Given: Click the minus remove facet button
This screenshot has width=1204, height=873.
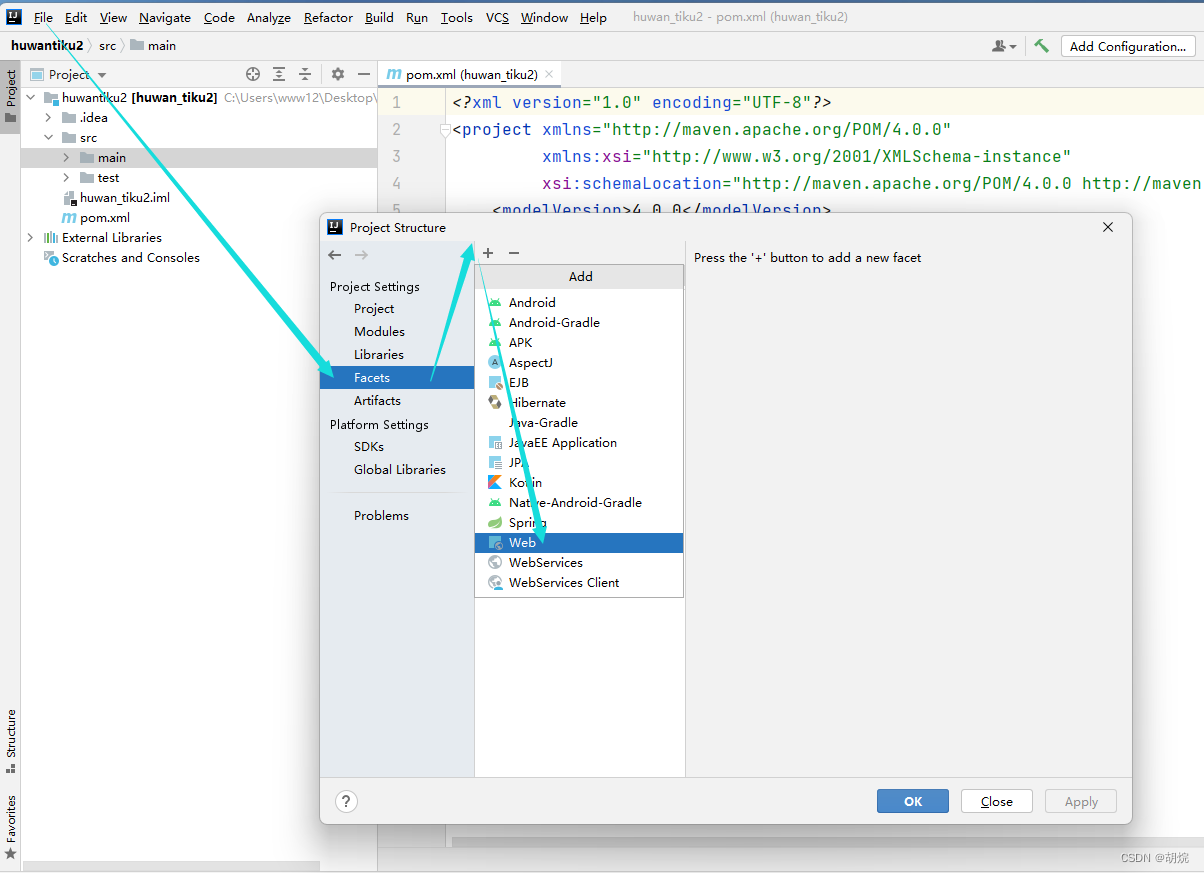Looking at the screenshot, I should [x=514, y=253].
